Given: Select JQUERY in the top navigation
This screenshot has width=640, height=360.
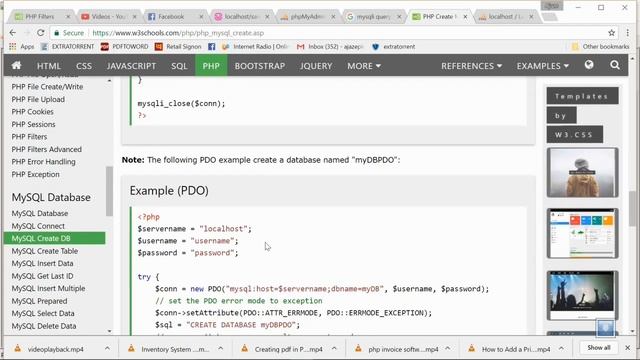Looking at the screenshot, I should pyautogui.click(x=316, y=66).
